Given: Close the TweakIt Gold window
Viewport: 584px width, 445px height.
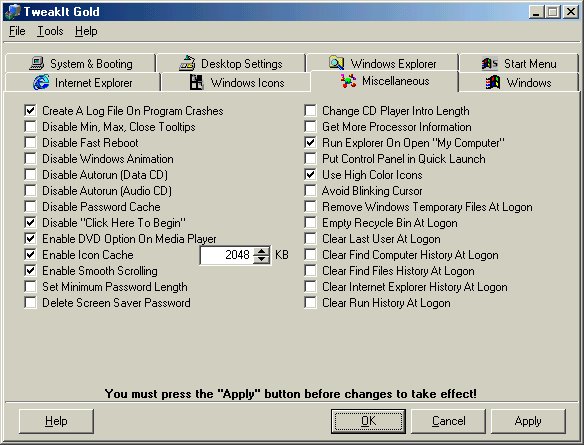Looking at the screenshot, I should point(571,12).
